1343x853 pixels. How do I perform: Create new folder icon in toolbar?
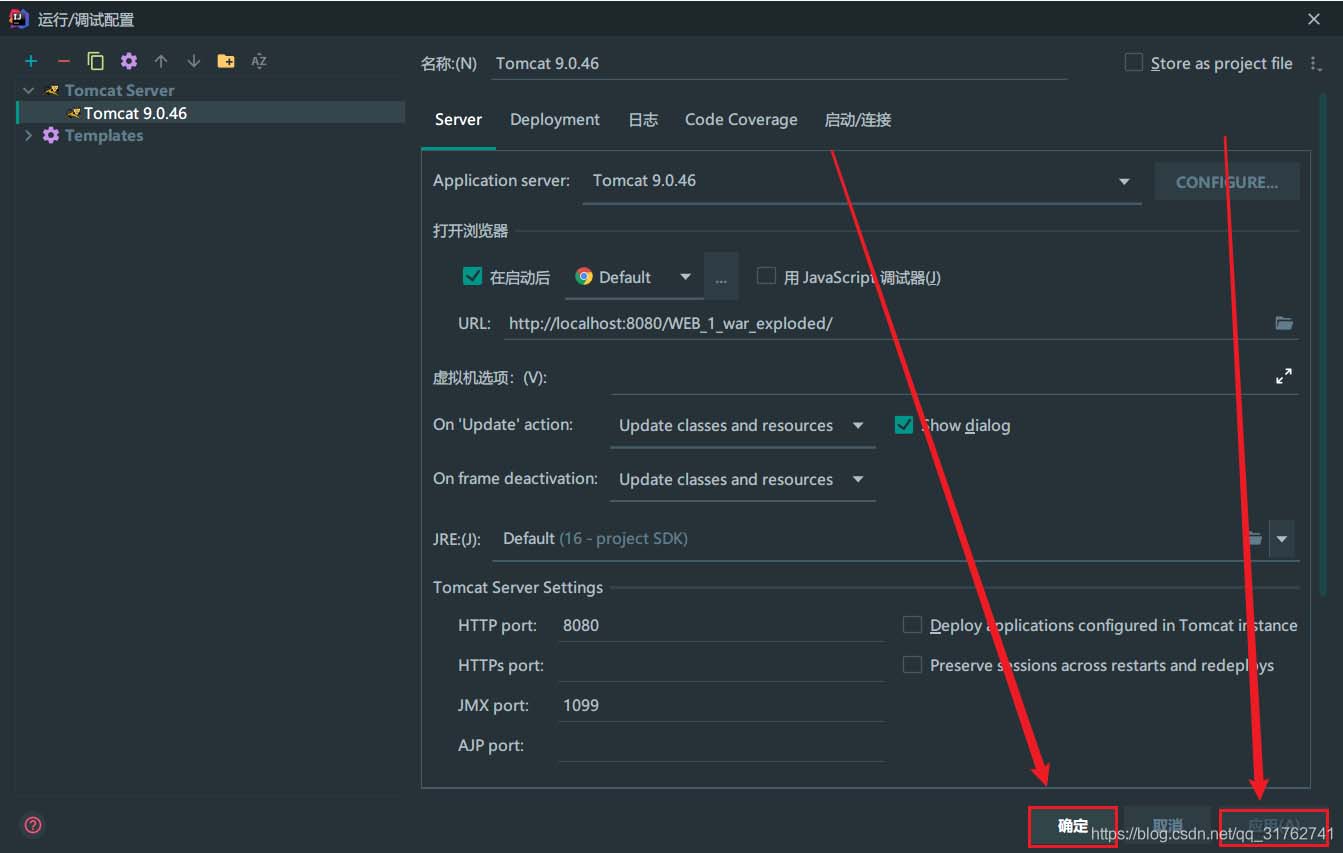point(226,61)
